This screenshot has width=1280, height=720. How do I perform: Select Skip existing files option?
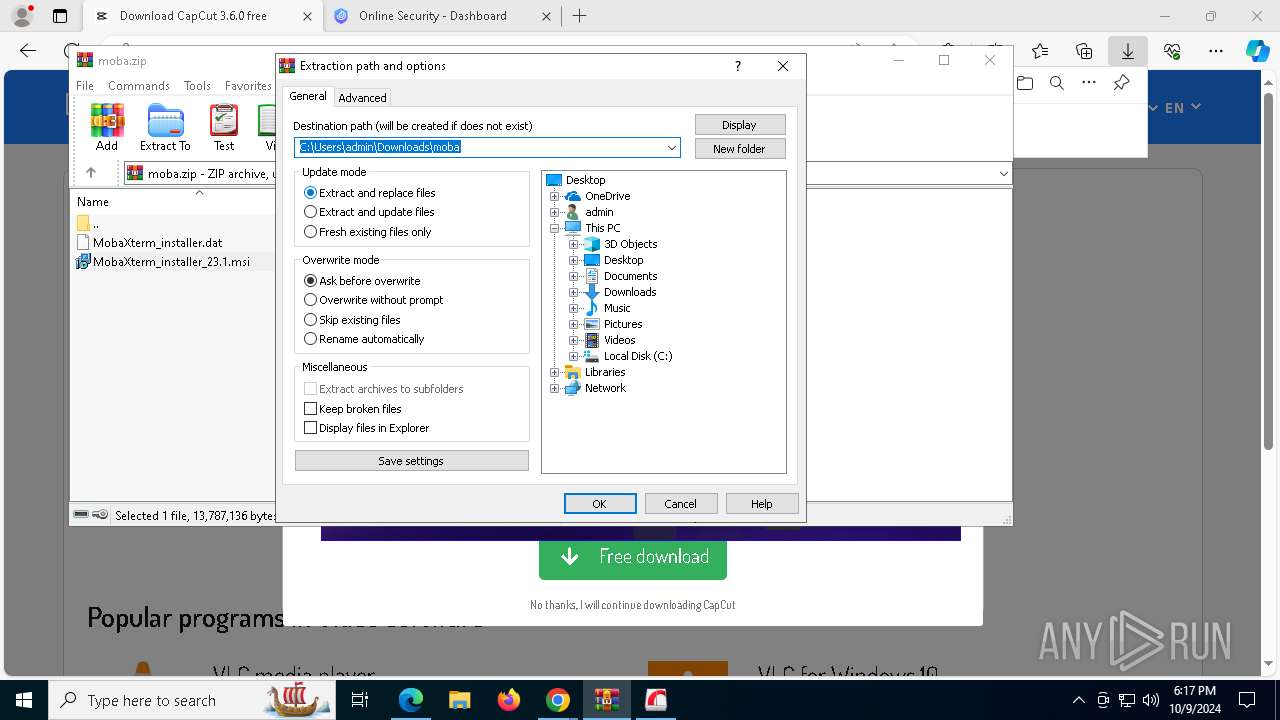(x=352, y=320)
